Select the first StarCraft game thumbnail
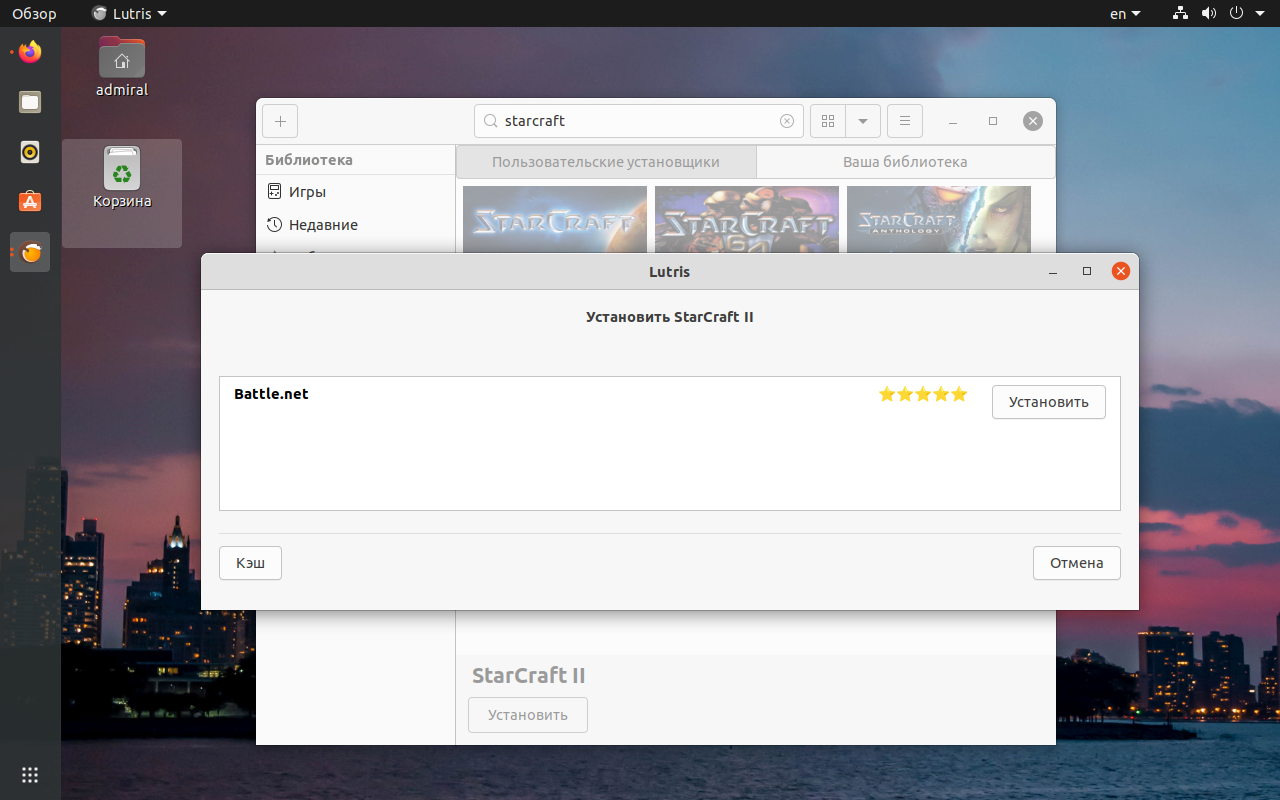The height and width of the screenshot is (800, 1280). click(x=555, y=220)
